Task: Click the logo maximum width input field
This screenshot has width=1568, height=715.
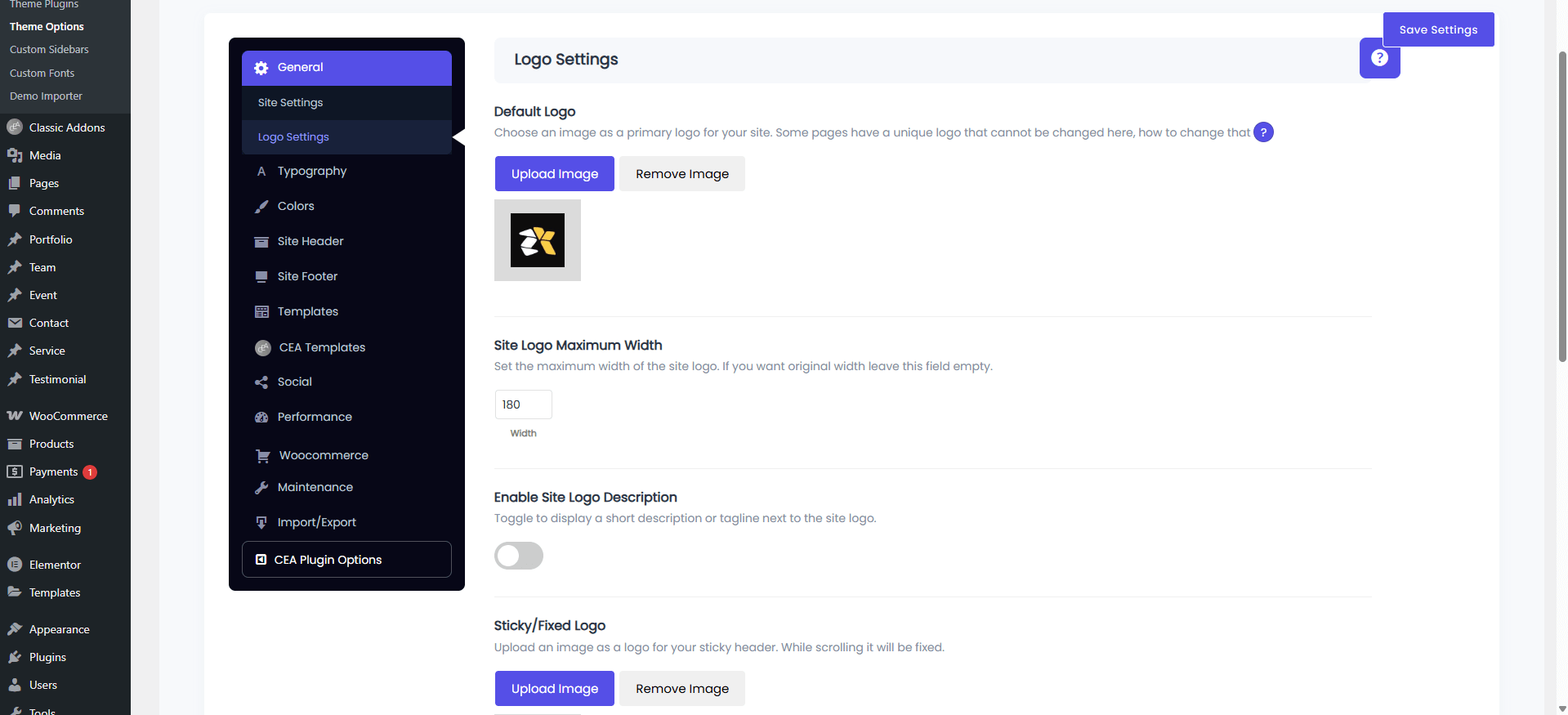Action: pos(523,404)
